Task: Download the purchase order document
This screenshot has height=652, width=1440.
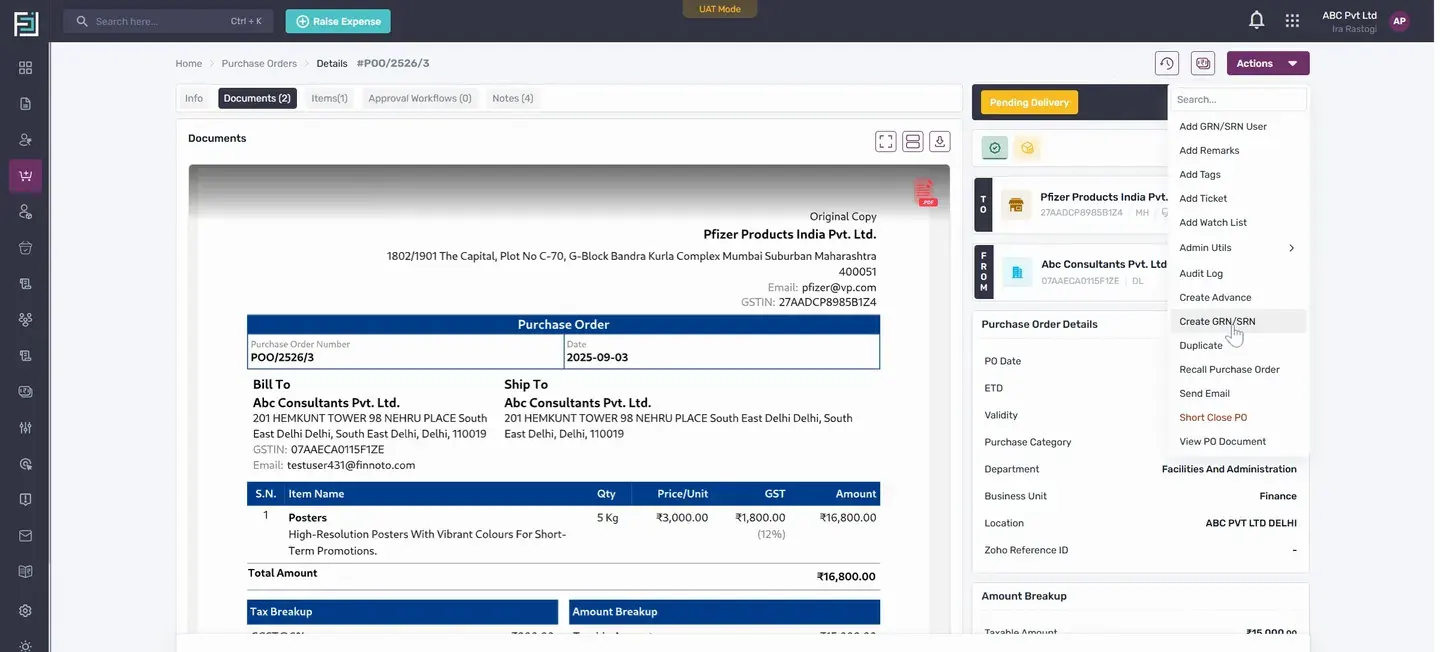Action: tap(939, 141)
